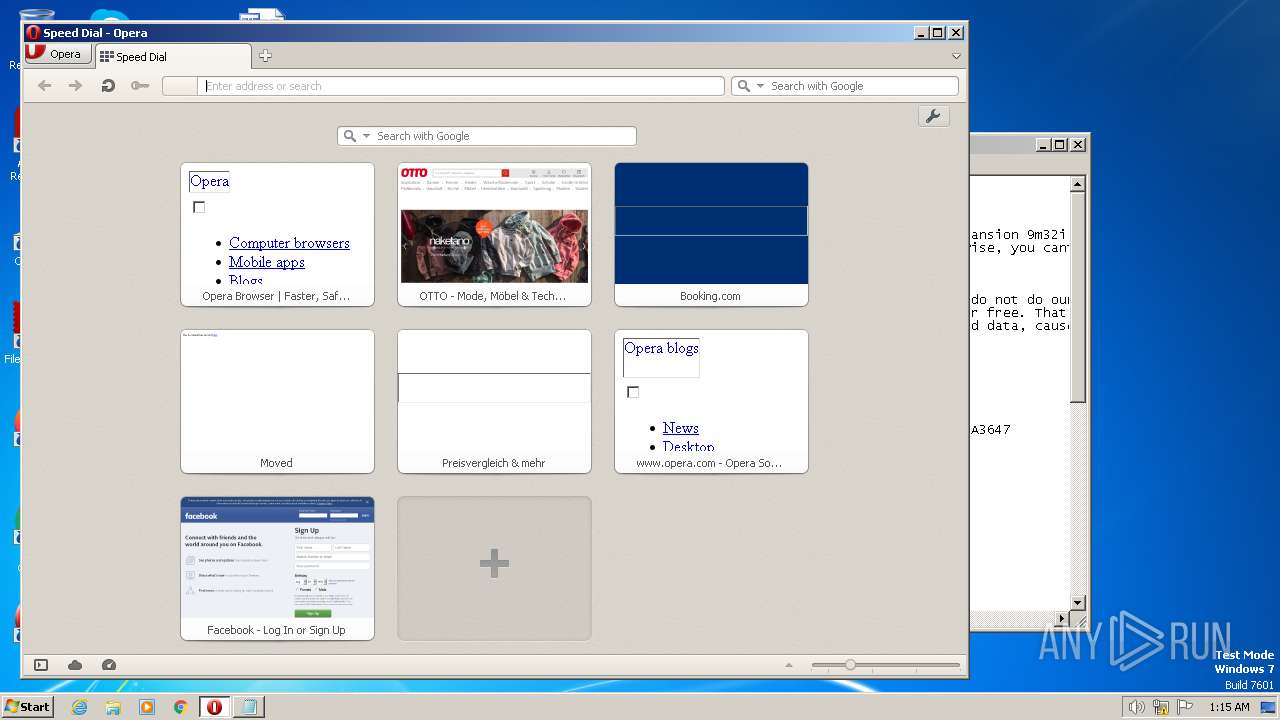
Task: Open the closed tabs dropdown arrow
Action: pos(956,56)
